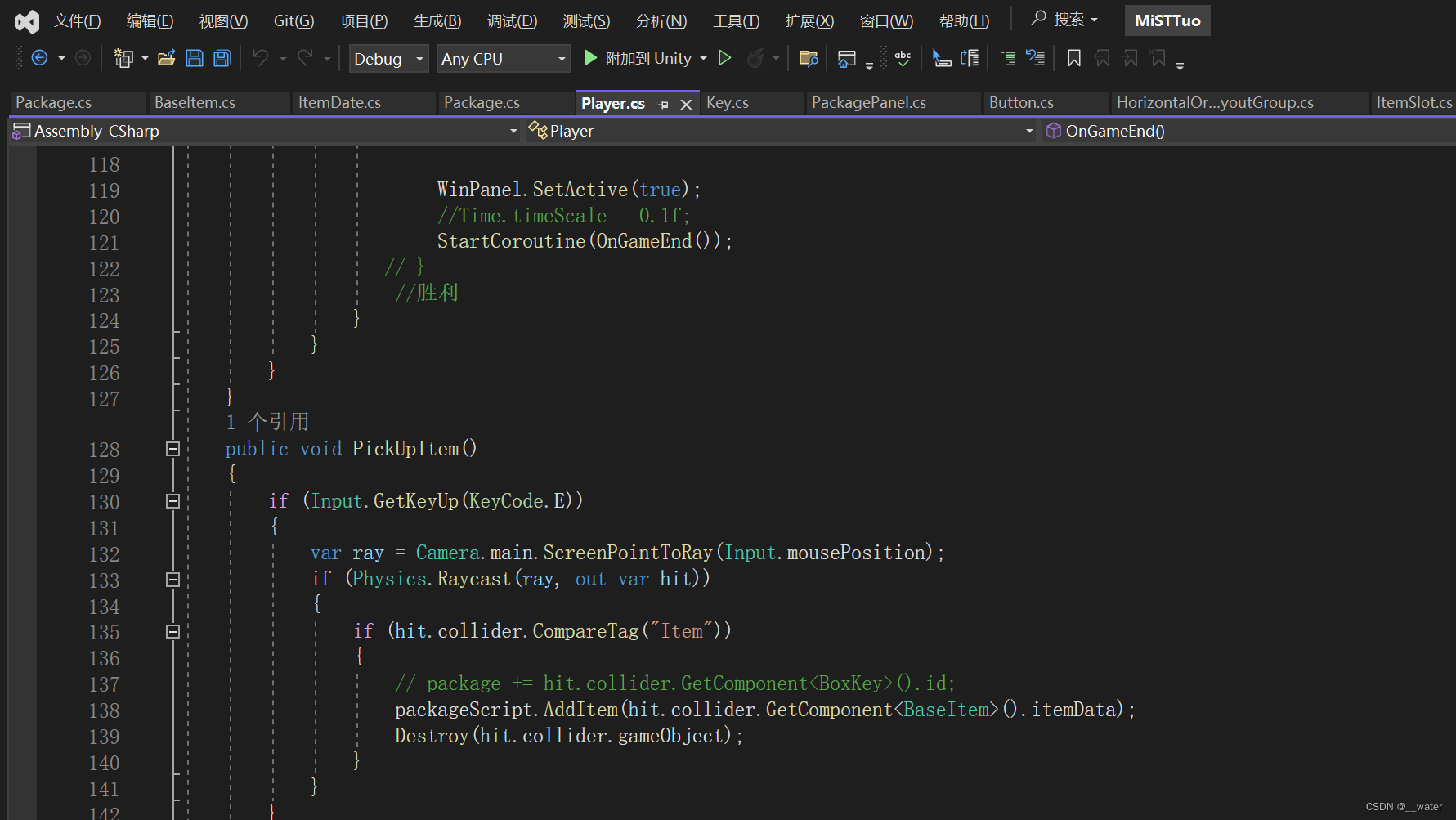Navigate backward with the blue arrow icon
Image resolution: width=1456 pixels, height=820 pixels.
39,58
